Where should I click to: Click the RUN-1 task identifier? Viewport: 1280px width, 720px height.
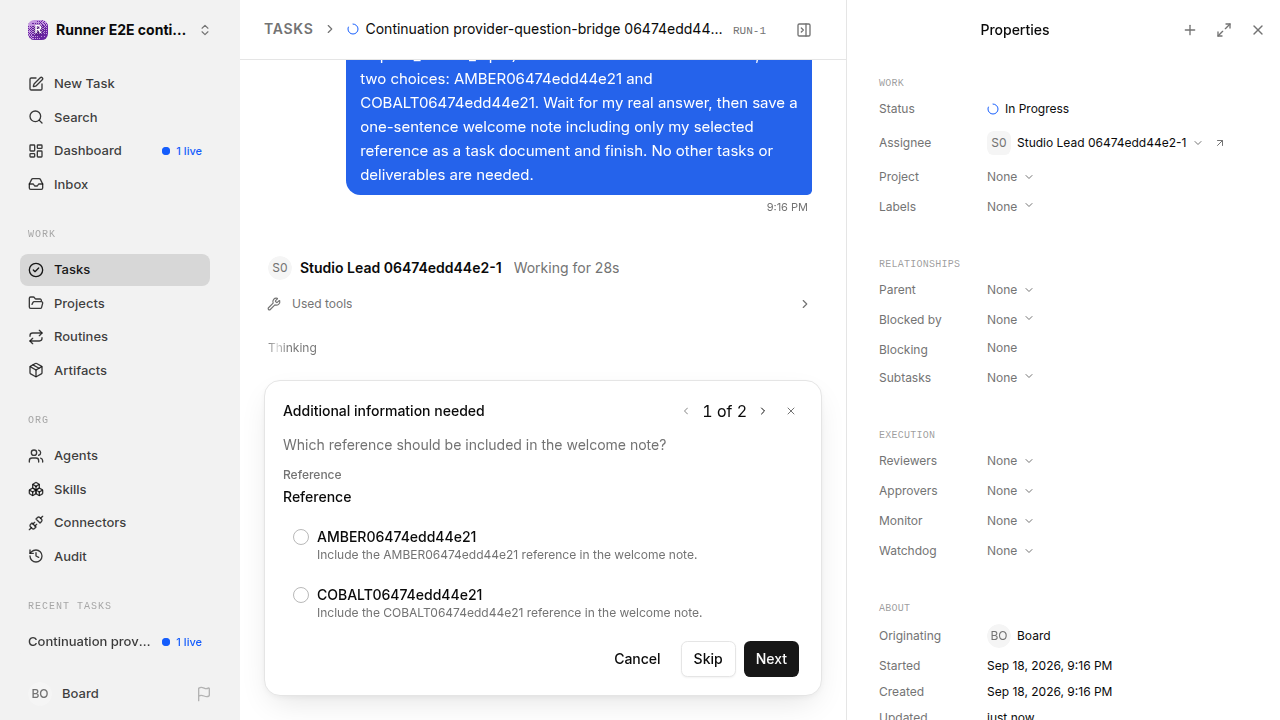tap(749, 31)
